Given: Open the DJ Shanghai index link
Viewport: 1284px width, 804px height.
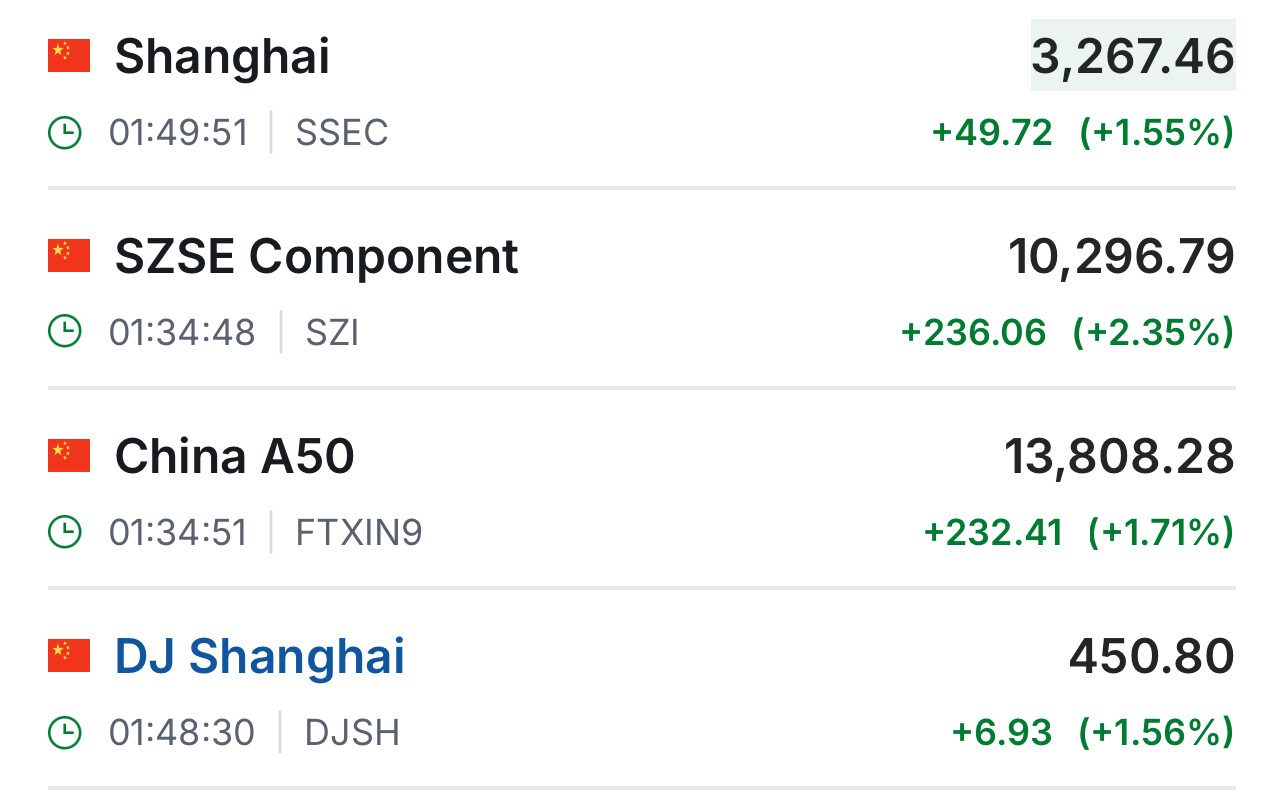Looking at the screenshot, I should click(260, 656).
